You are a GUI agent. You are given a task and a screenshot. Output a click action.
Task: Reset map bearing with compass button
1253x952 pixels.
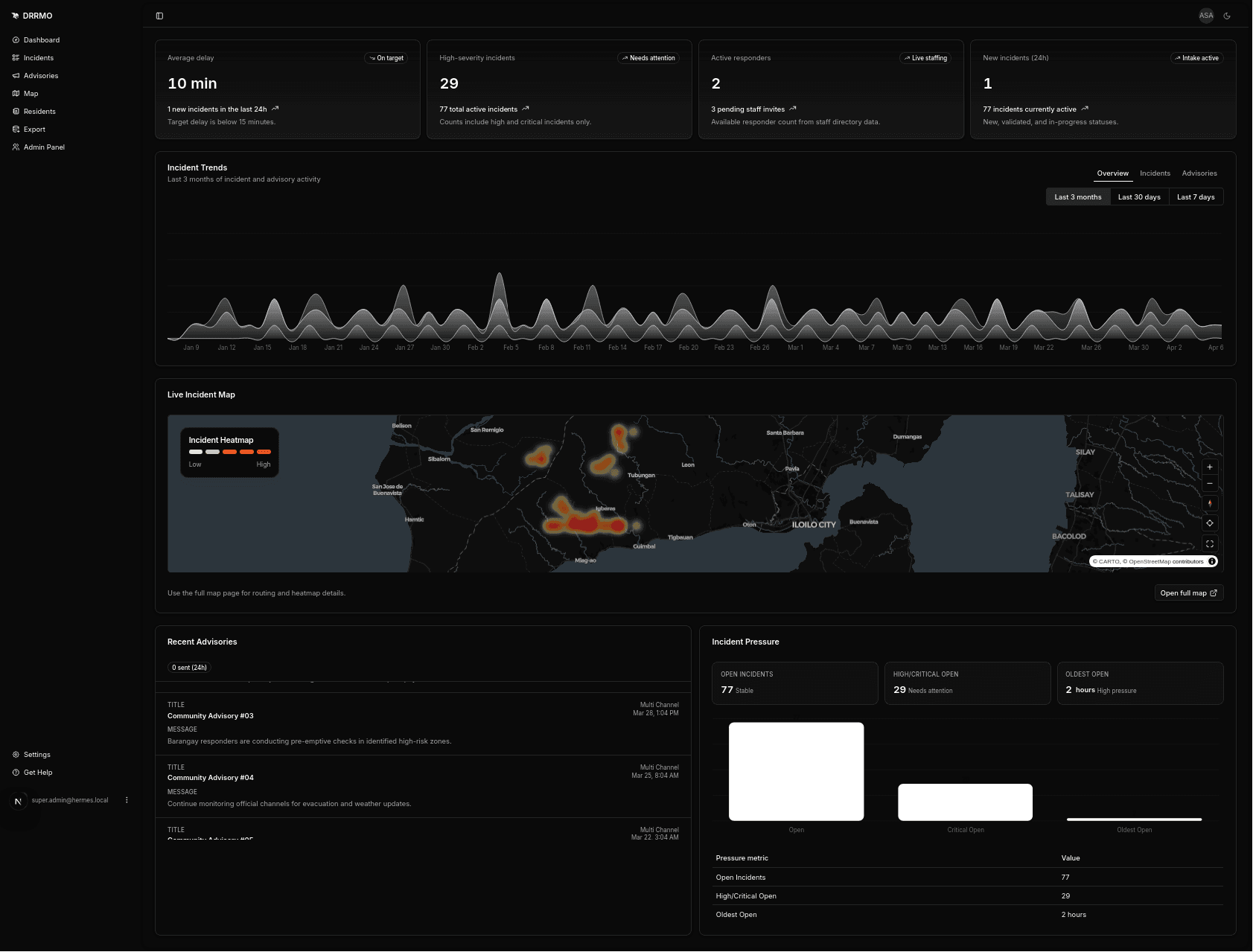(x=1209, y=504)
